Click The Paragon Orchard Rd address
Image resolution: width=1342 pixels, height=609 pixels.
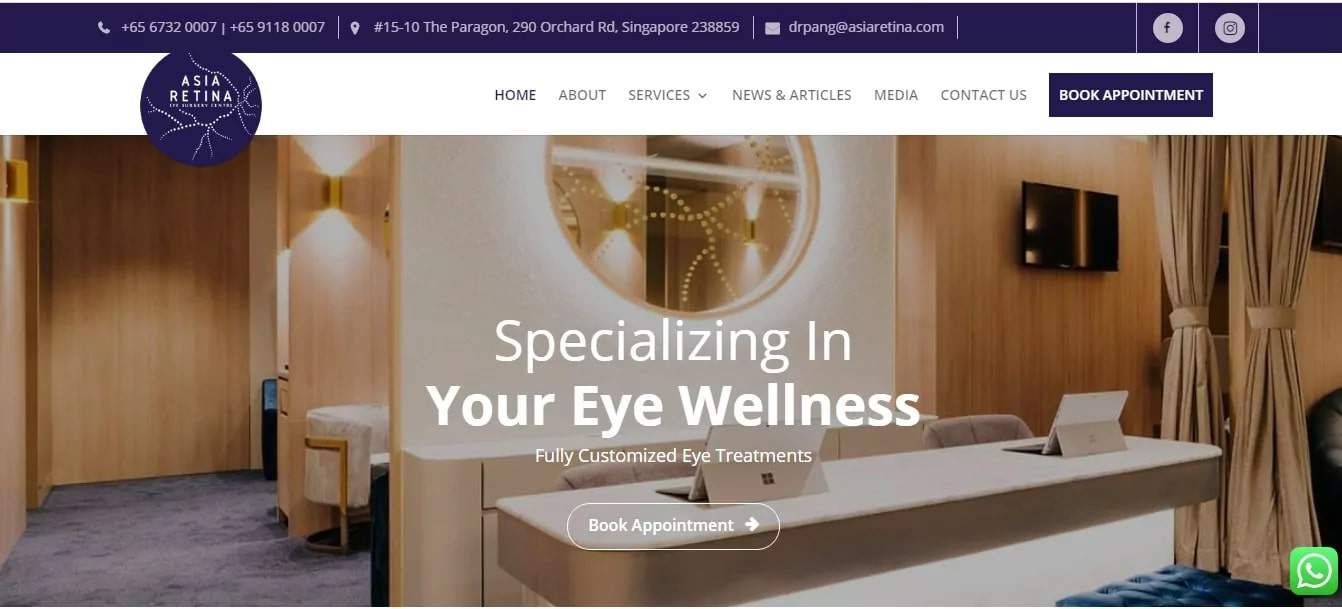556,27
